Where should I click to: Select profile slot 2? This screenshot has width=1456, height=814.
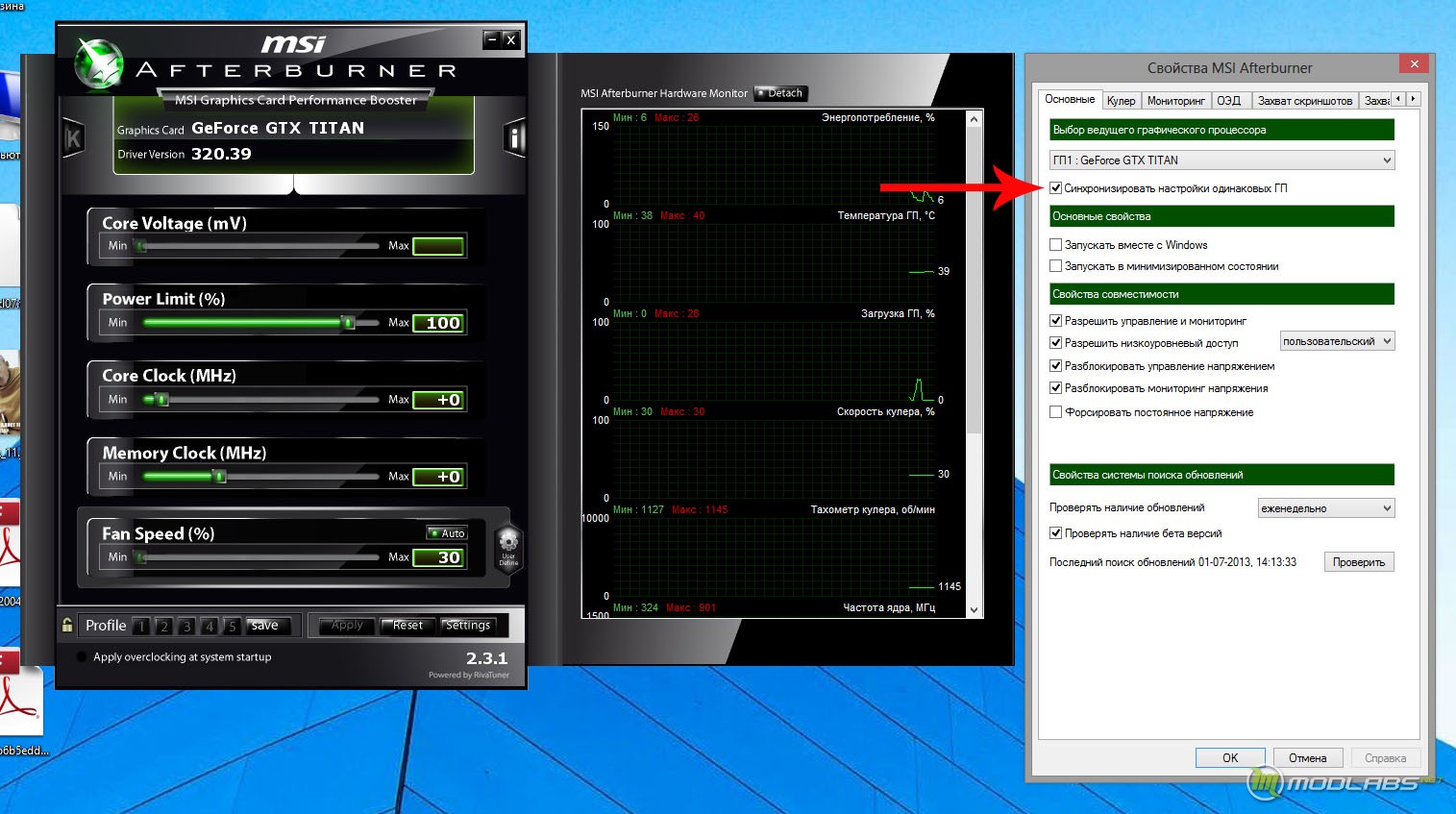click(163, 627)
